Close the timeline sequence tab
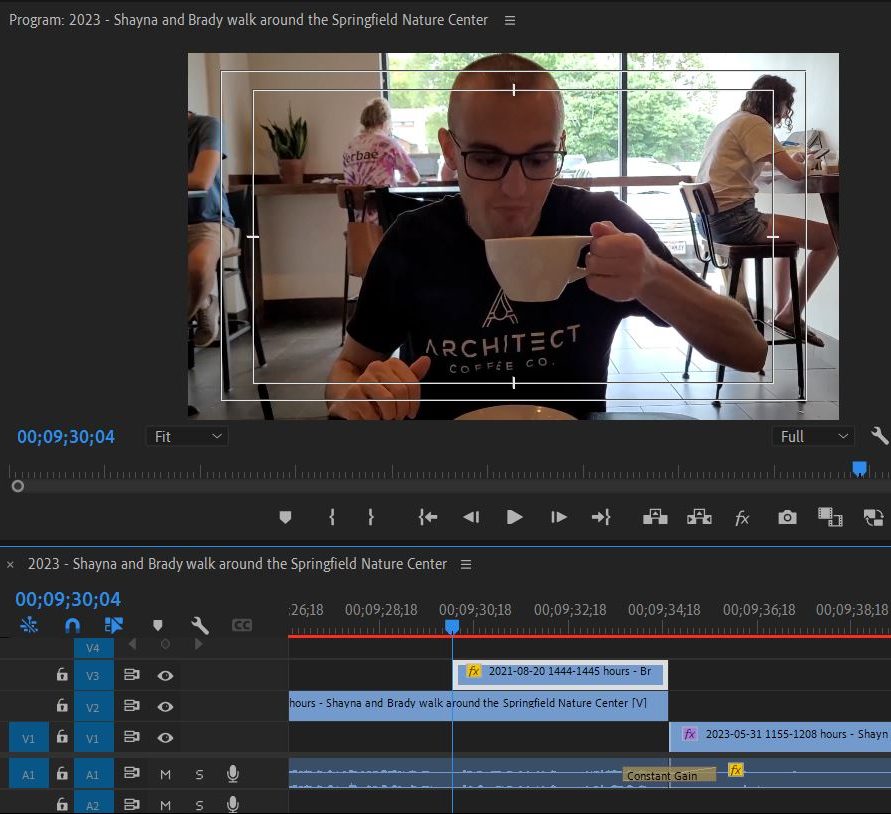Screen dimensions: 891x814 [10, 564]
